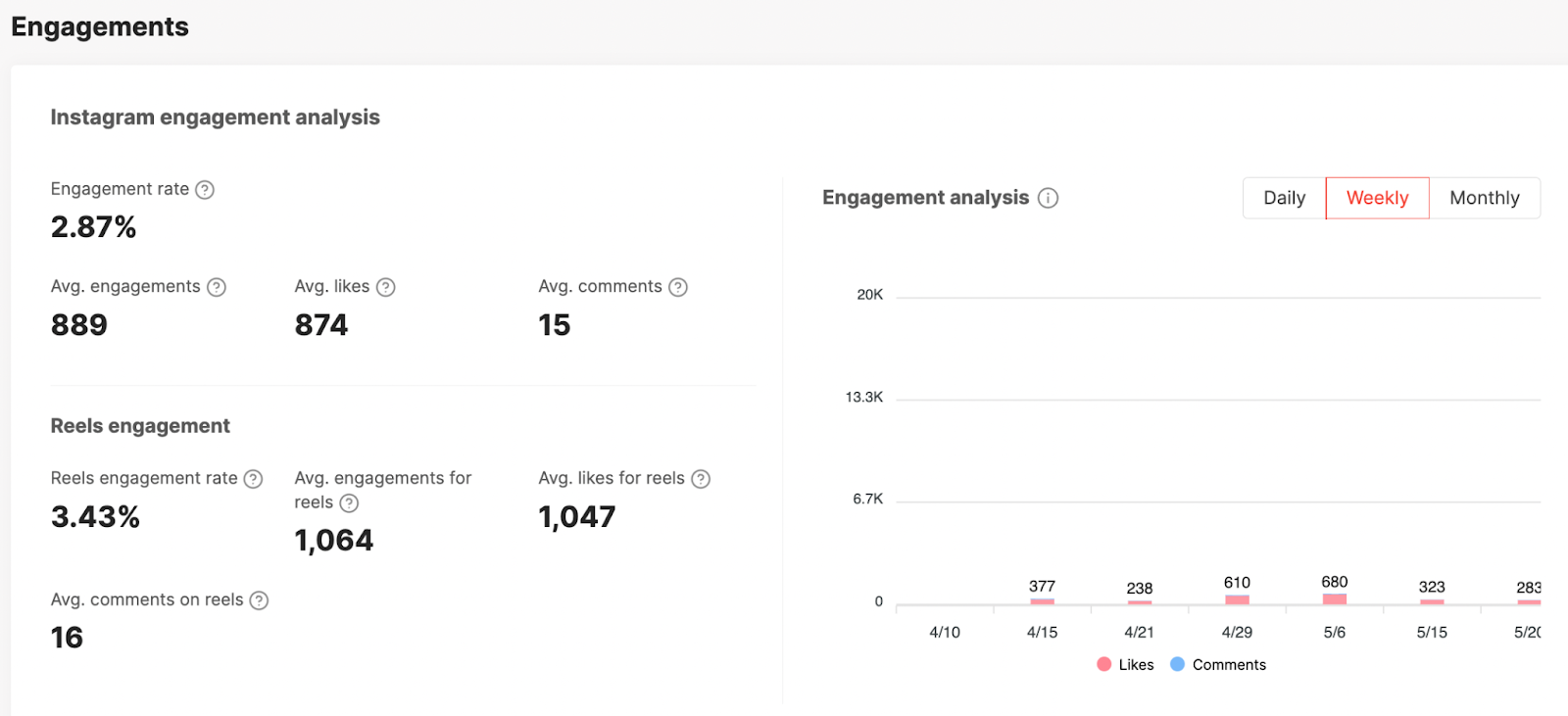Toggle the Comments legend item
Image resolution: width=1568 pixels, height=716 pixels.
pos(1218,664)
